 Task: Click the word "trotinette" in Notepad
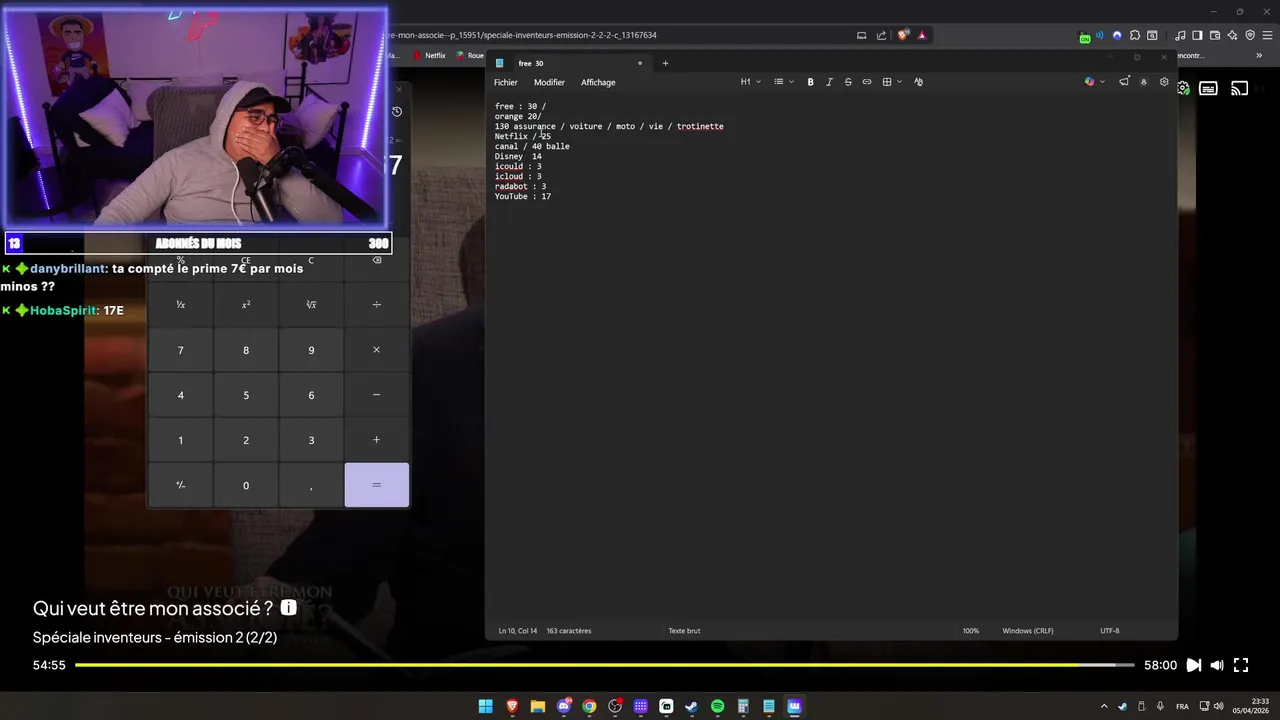pos(700,126)
